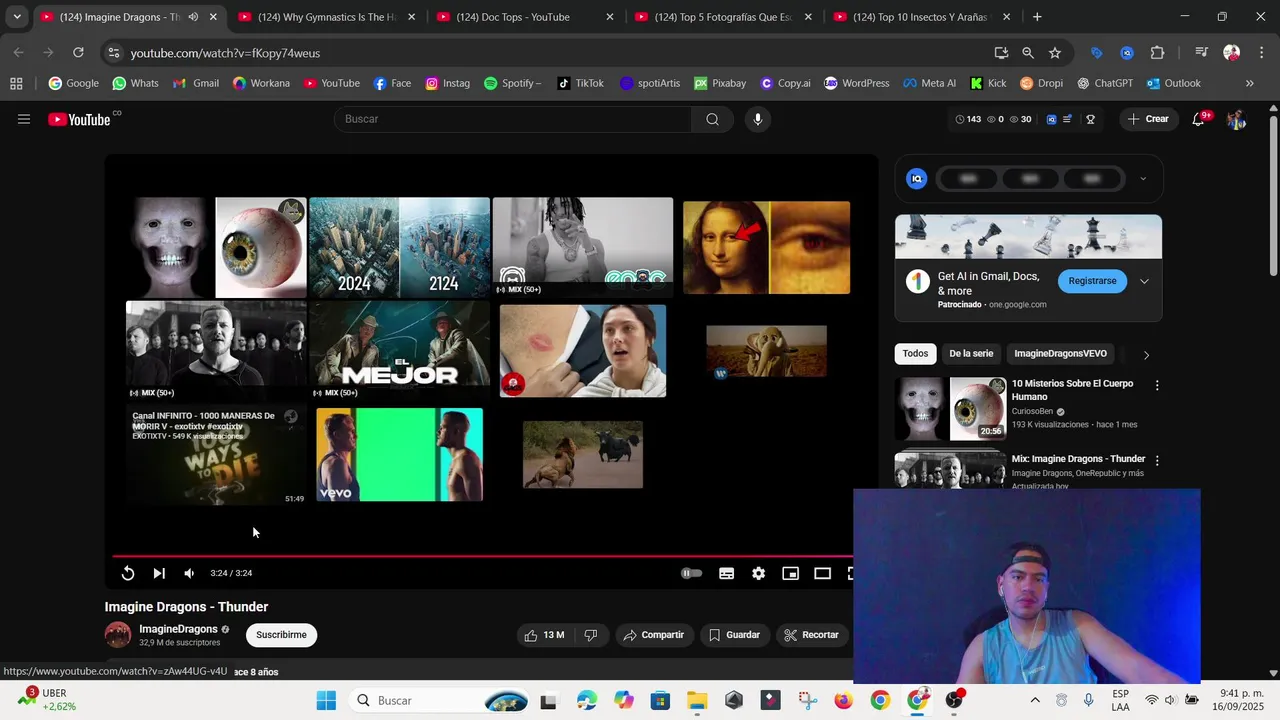This screenshot has height=720, width=1280.
Task: Expand the vidIQ panel chevron
Action: pos(1143,179)
